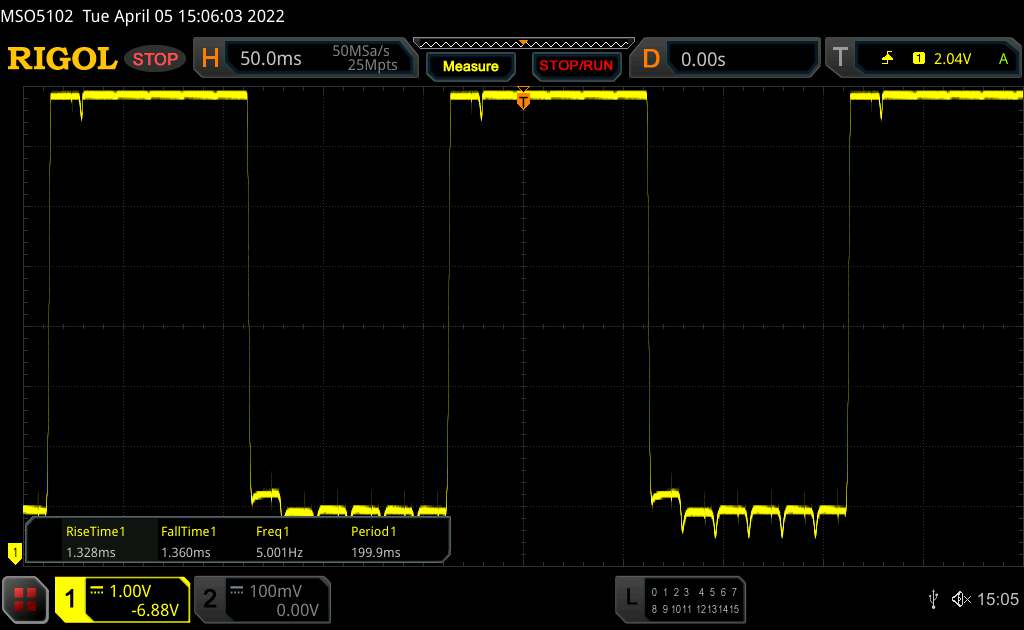Tap the STOP run-status badge
Image resolution: width=1024 pixels, height=630 pixels.
tap(155, 59)
